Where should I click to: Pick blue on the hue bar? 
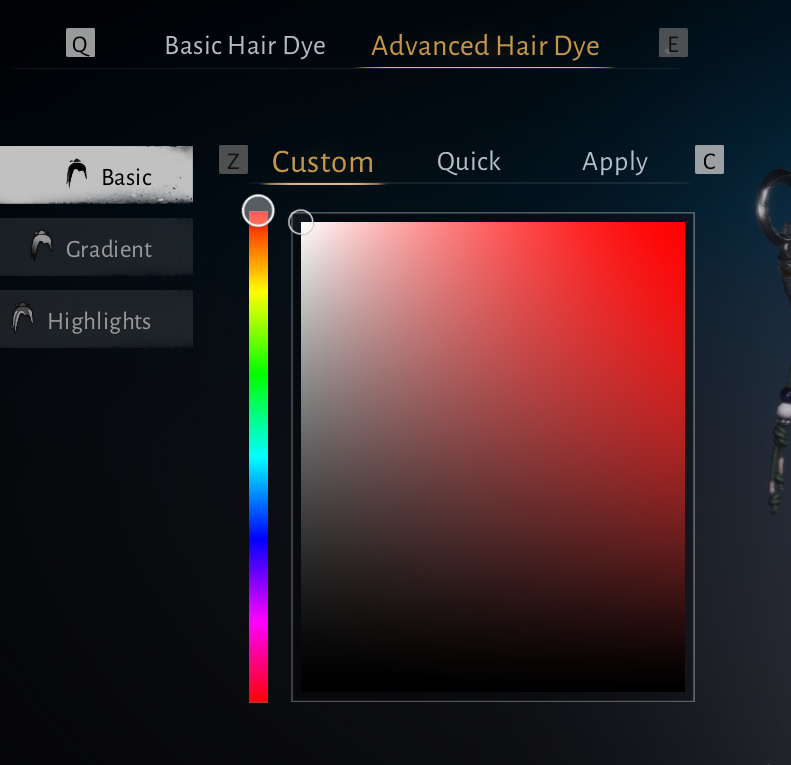pos(258,539)
